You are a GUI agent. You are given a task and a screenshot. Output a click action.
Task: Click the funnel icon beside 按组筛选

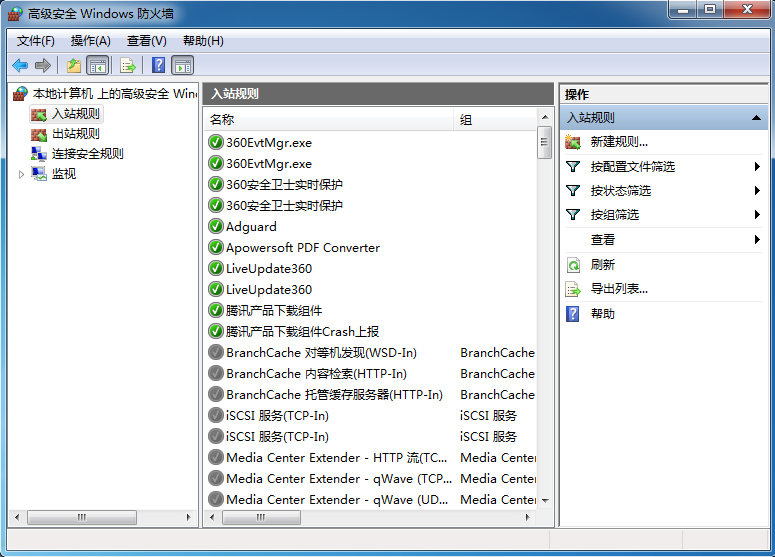tap(573, 214)
